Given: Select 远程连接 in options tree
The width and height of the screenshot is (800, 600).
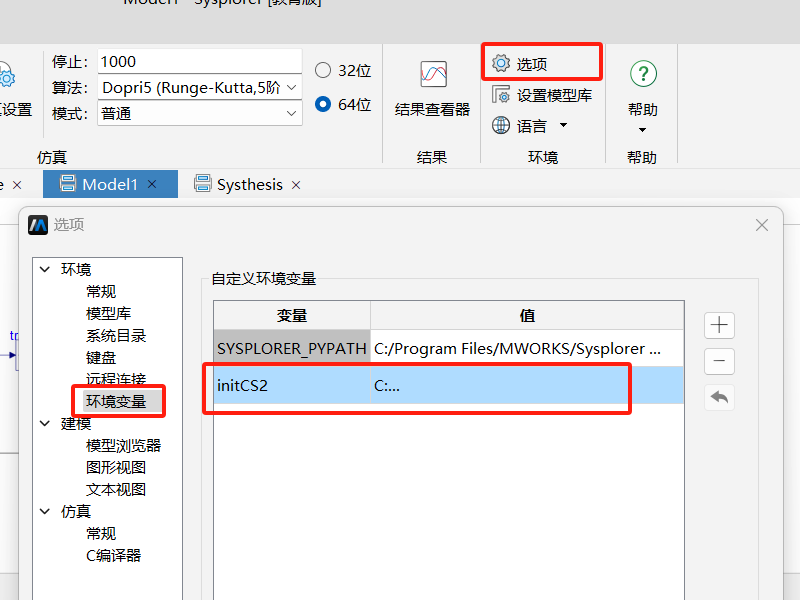Looking at the screenshot, I should [x=116, y=379].
